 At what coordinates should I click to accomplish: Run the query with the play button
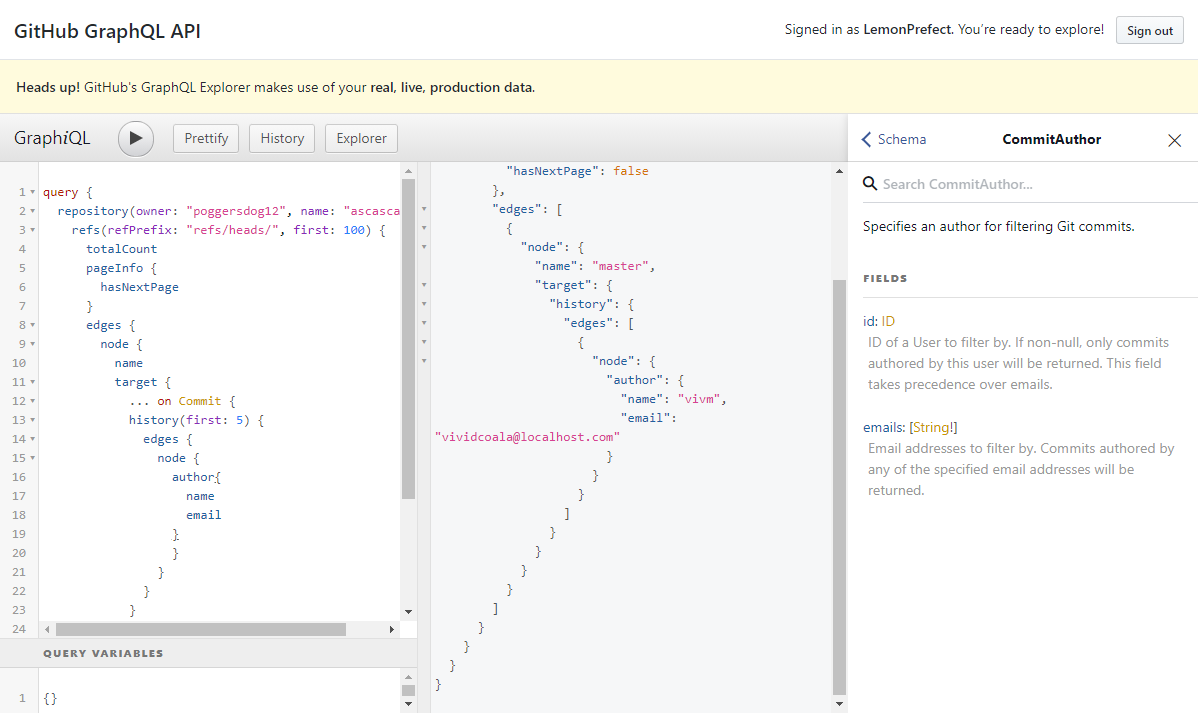pos(136,138)
